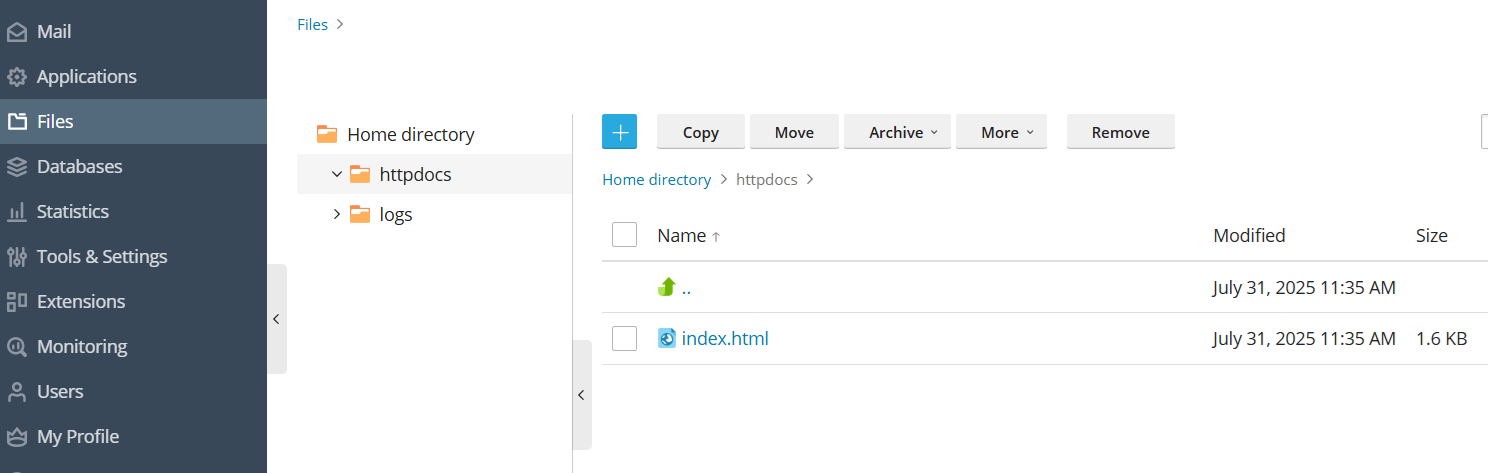Click the index.html file type icon
The width and height of the screenshot is (1488, 473).
[x=667, y=339]
